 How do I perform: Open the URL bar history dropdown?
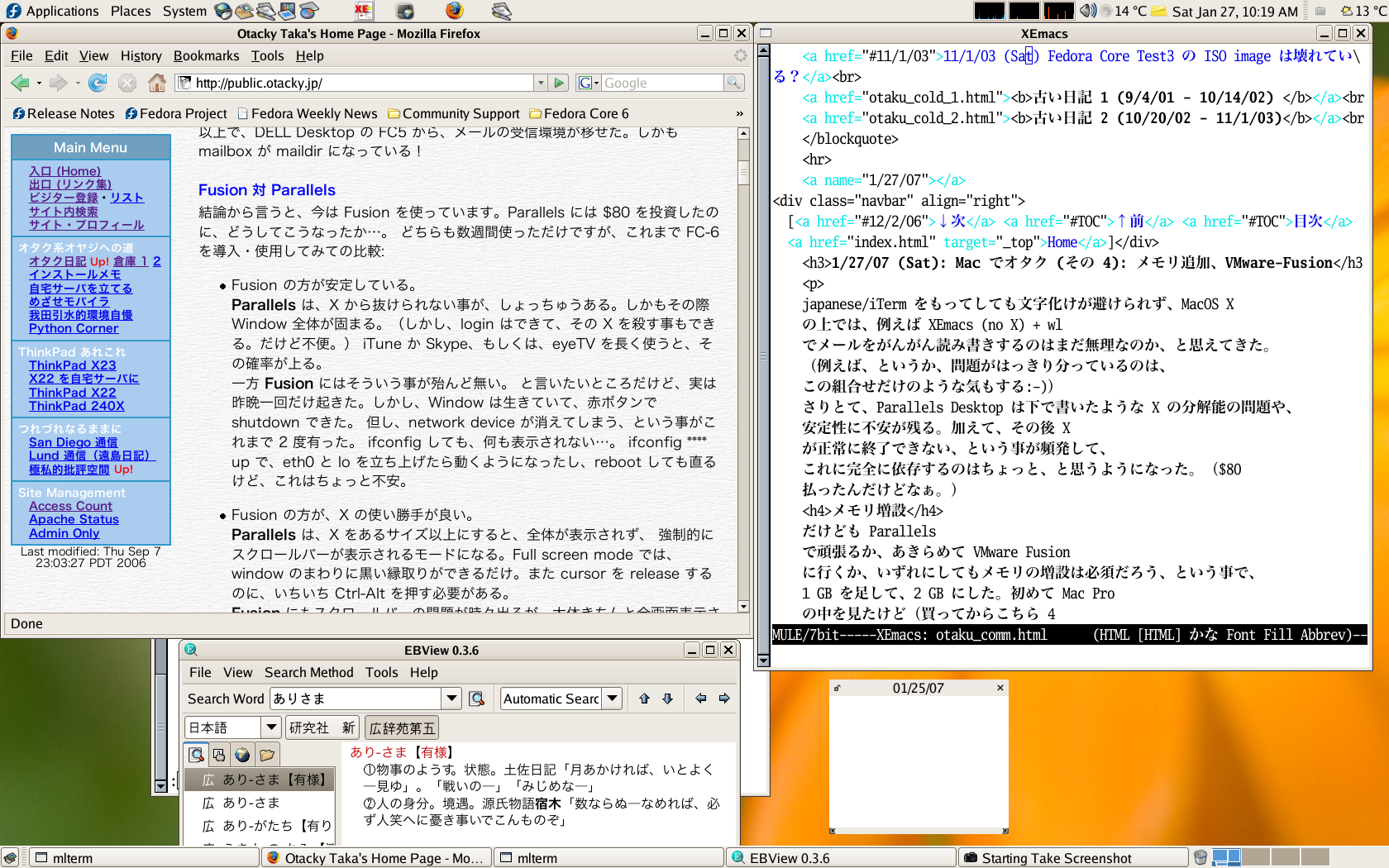click(x=541, y=83)
